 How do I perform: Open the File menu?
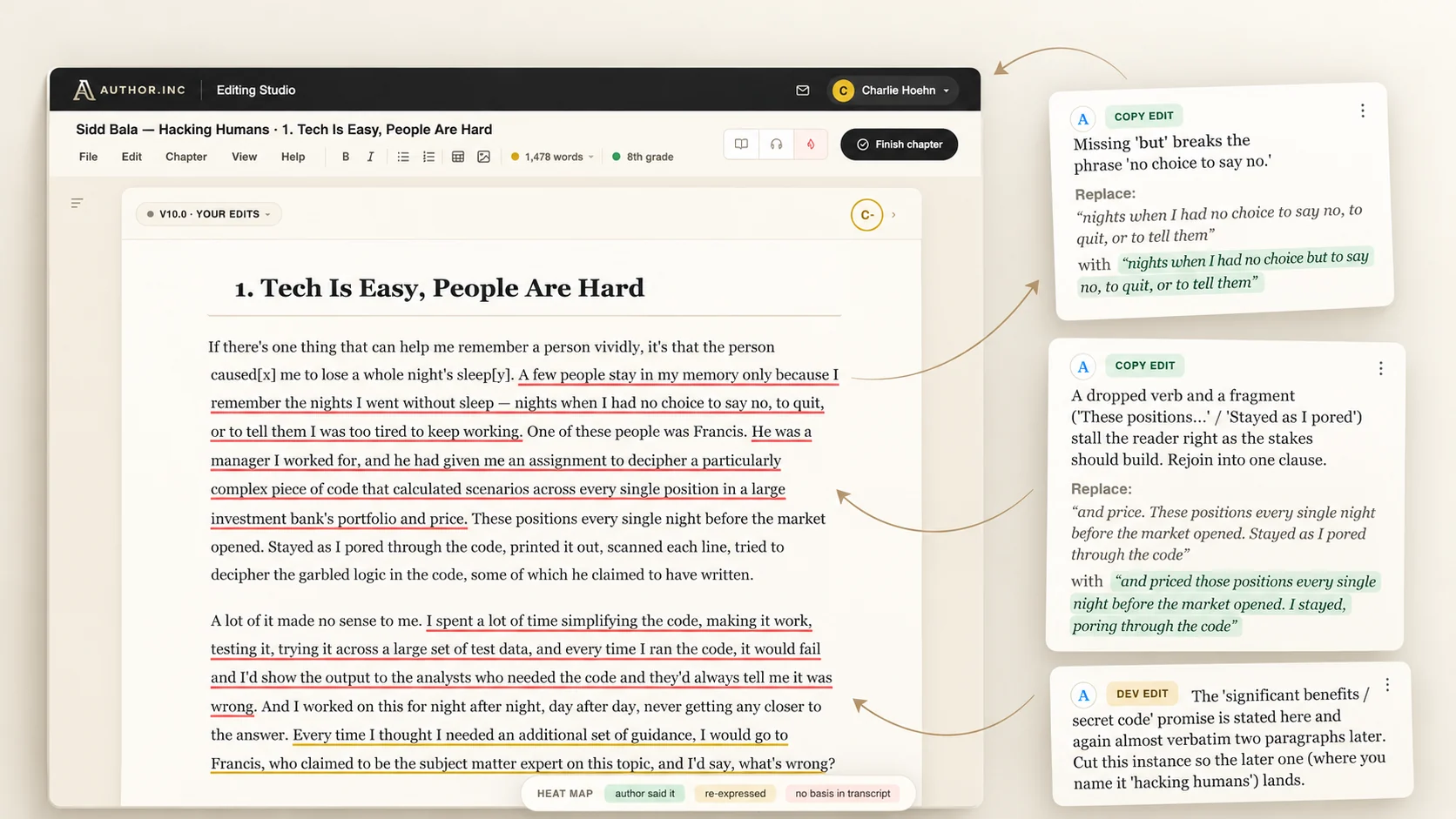point(88,157)
